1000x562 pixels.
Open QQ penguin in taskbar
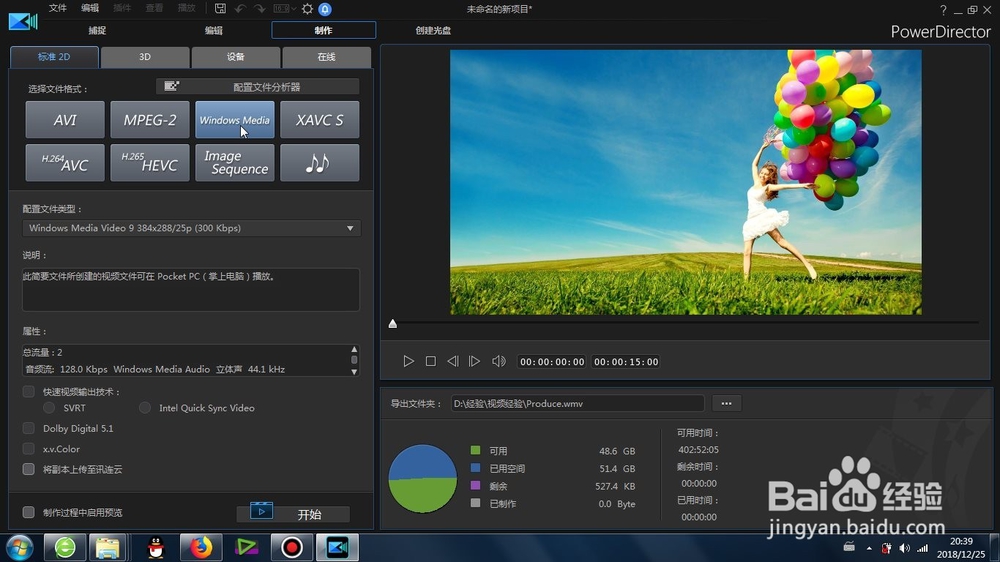tap(156, 547)
